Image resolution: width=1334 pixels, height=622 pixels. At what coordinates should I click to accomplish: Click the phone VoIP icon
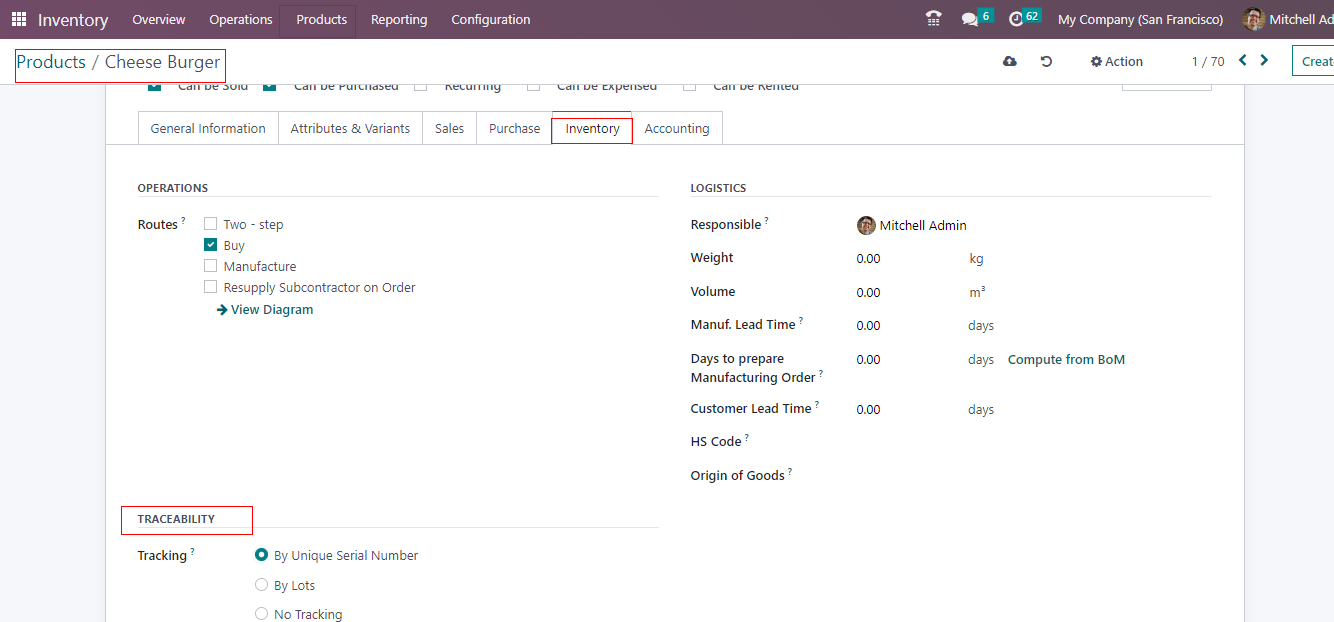click(x=934, y=19)
